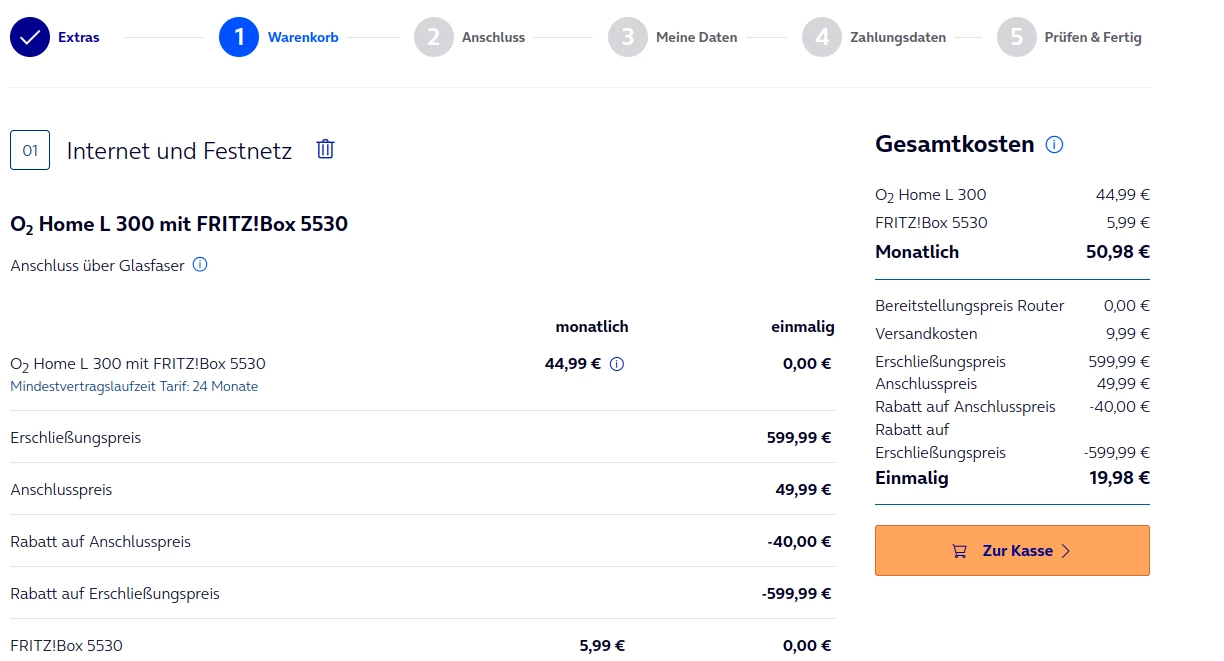Show info for 44,99 € monthly price
The image size is (1224, 661).
click(x=617, y=364)
